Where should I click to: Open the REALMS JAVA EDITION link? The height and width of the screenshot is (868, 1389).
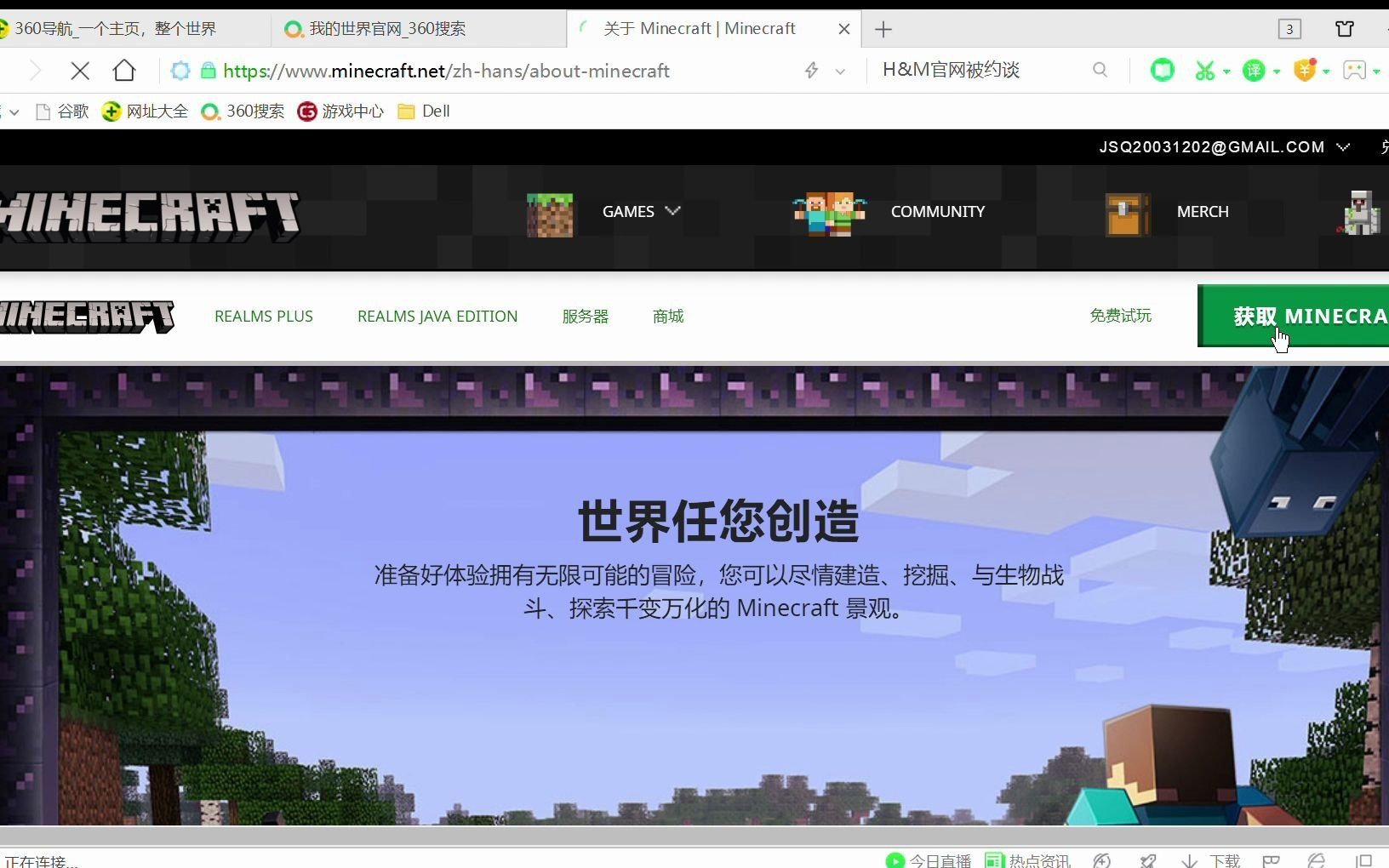pos(437,316)
